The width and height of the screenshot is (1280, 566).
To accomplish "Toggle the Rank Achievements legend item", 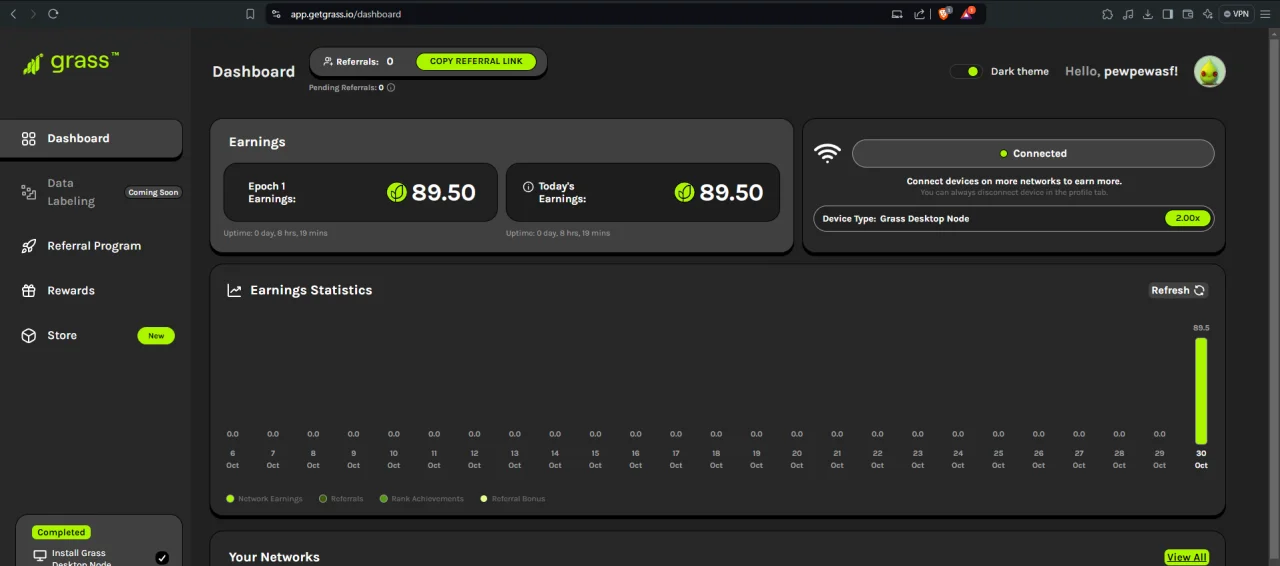I will point(422,498).
